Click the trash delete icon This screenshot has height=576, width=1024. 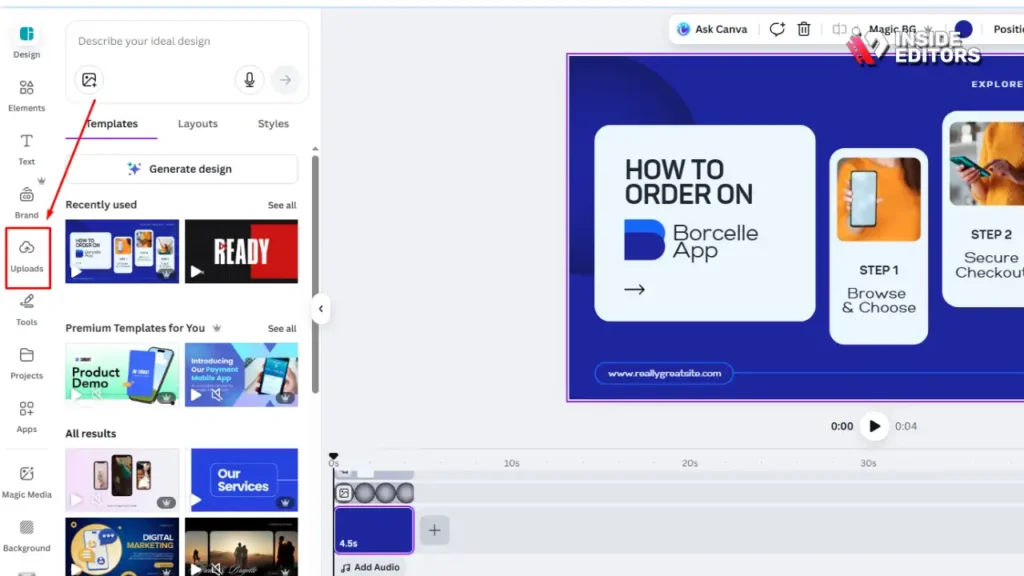tap(804, 29)
